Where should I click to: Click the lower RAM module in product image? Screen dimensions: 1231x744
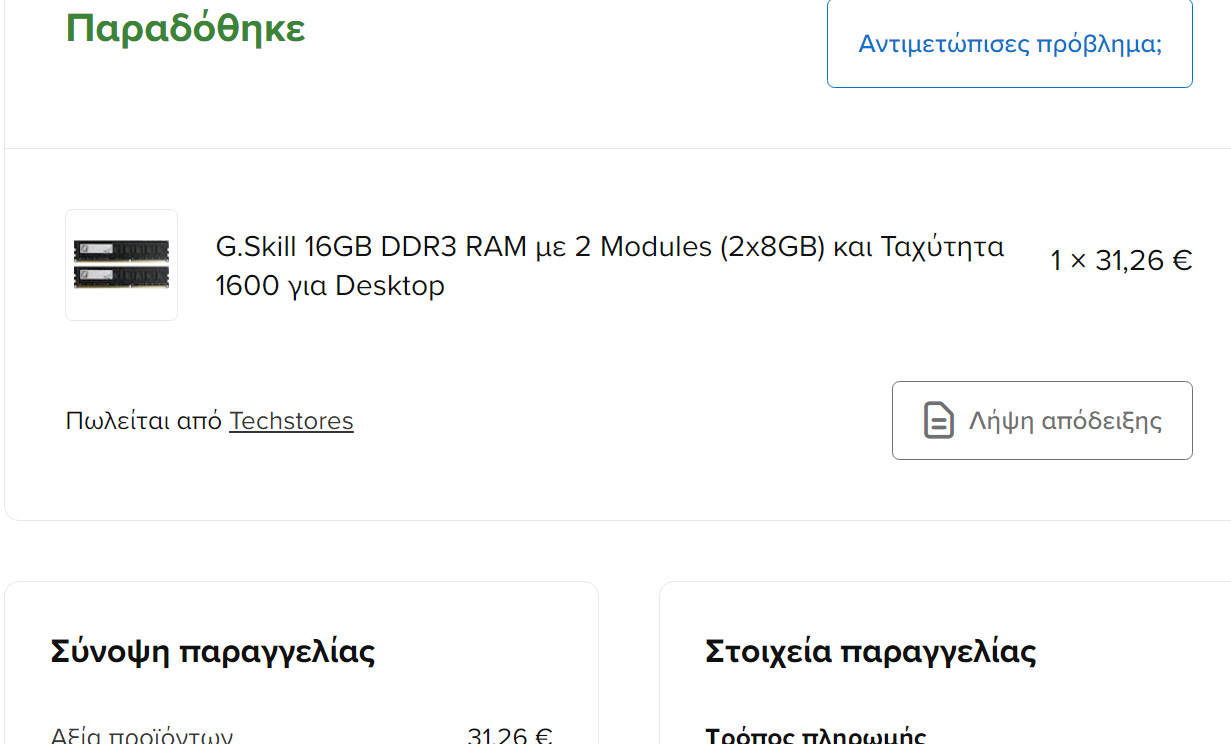[121, 277]
